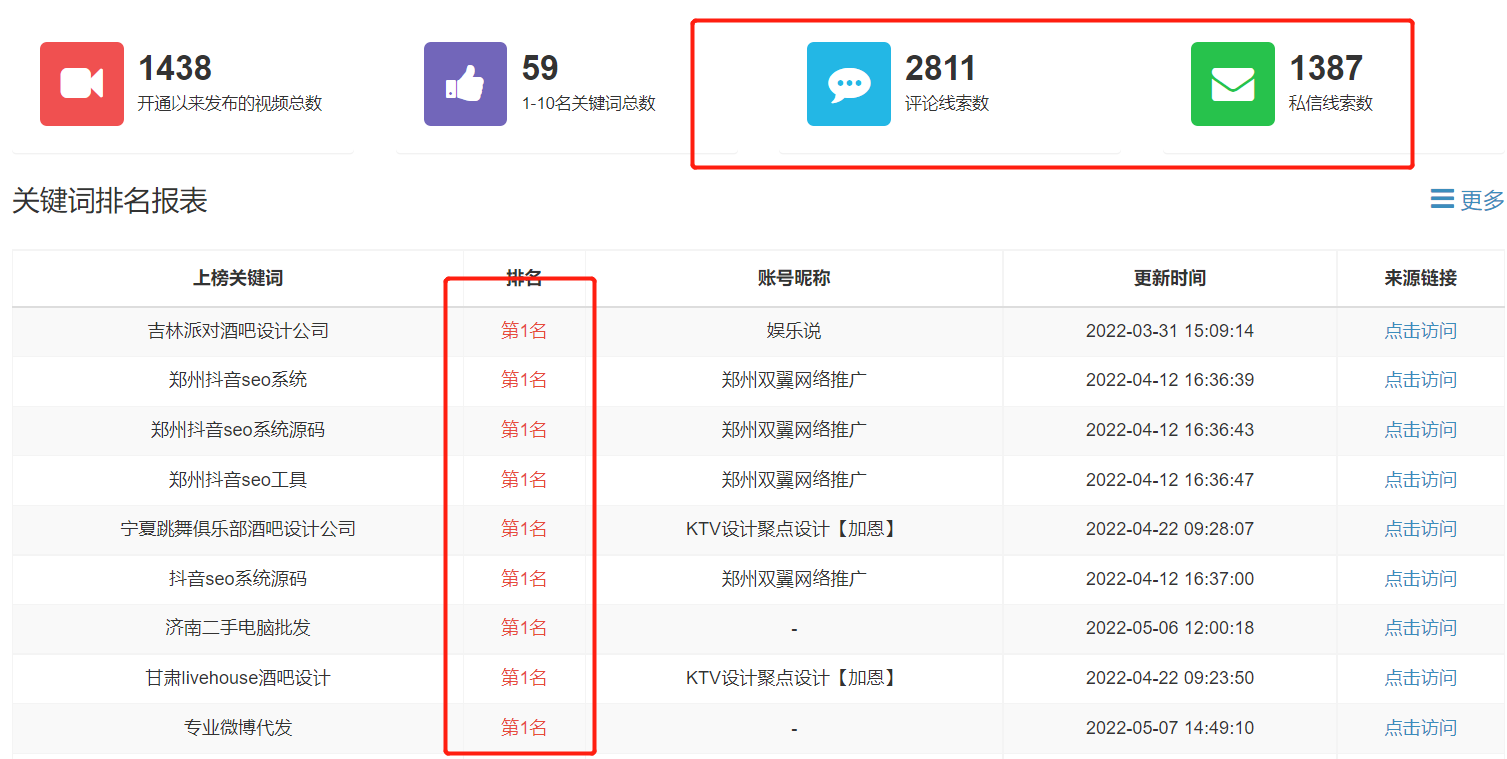This screenshot has height=759, width=1507.
Task: Click nickname KTV设计聚点设计【加恩】
Action: [x=792, y=529]
